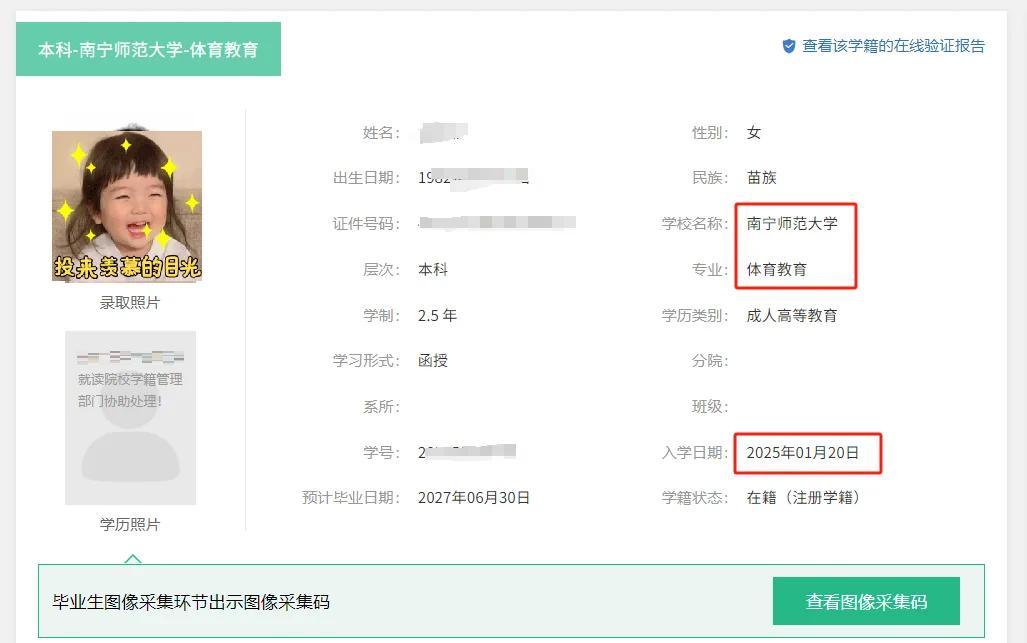Click the 函授 study form value
The image size is (1027, 643).
click(x=433, y=361)
